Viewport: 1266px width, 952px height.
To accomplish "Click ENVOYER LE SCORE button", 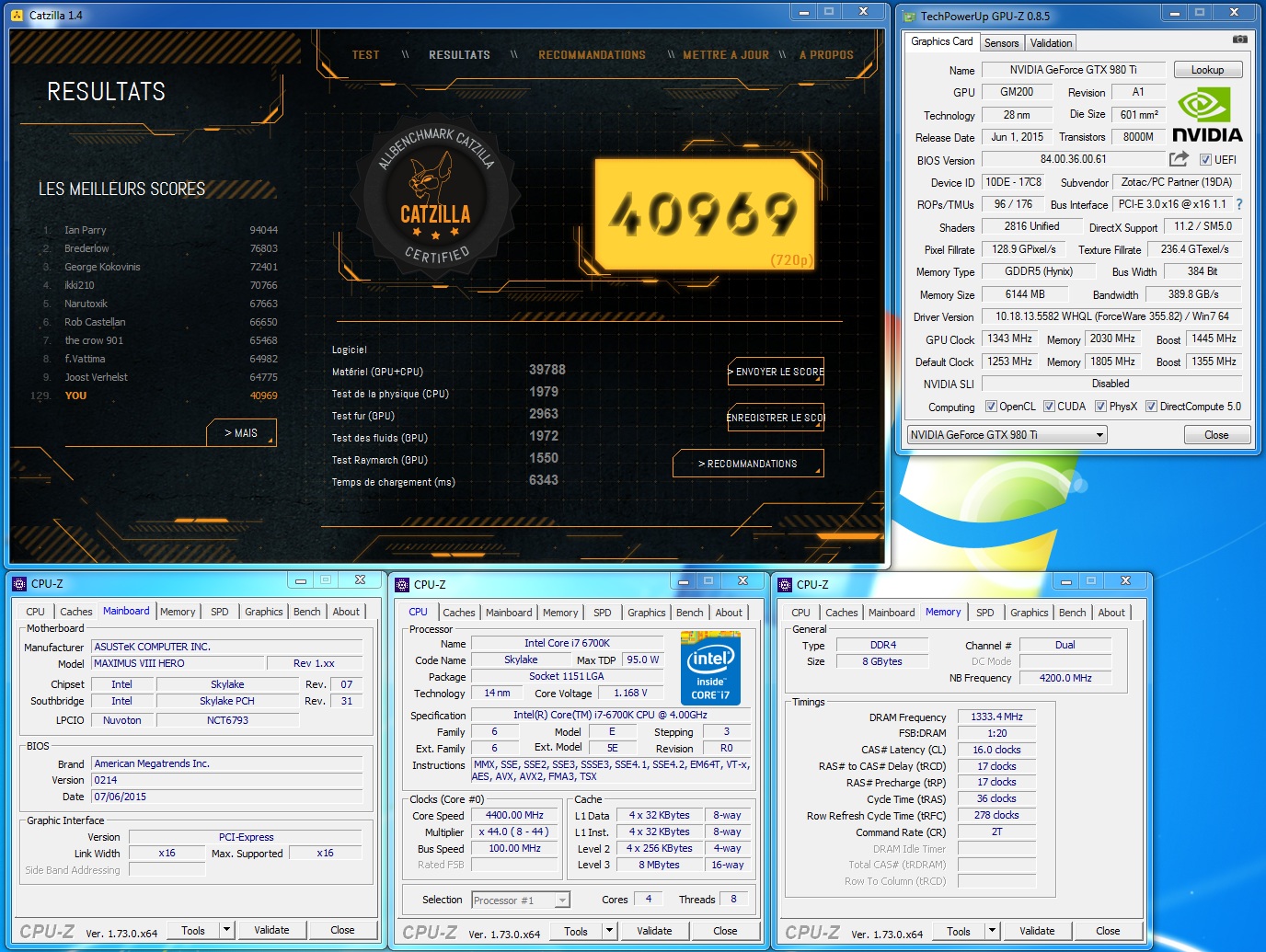I will pyautogui.click(x=776, y=372).
